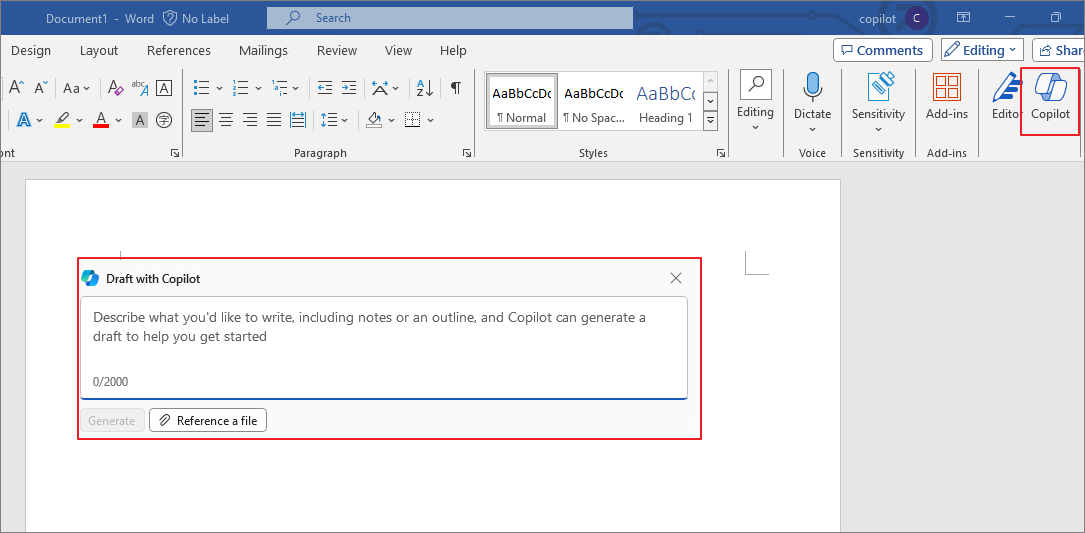Click the Generate button

pyautogui.click(x=112, y=420)
